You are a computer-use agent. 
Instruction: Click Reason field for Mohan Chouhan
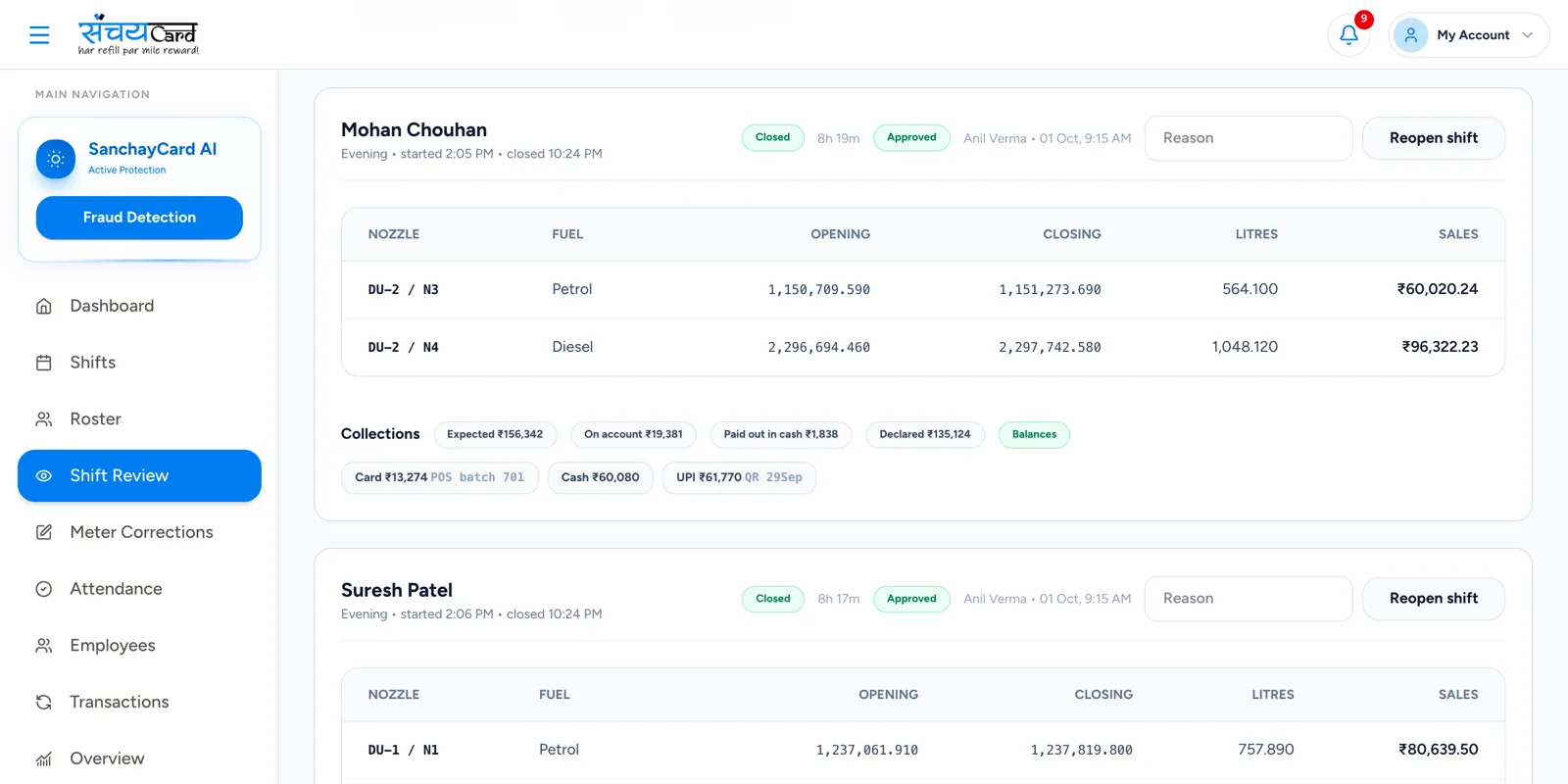1249,138
